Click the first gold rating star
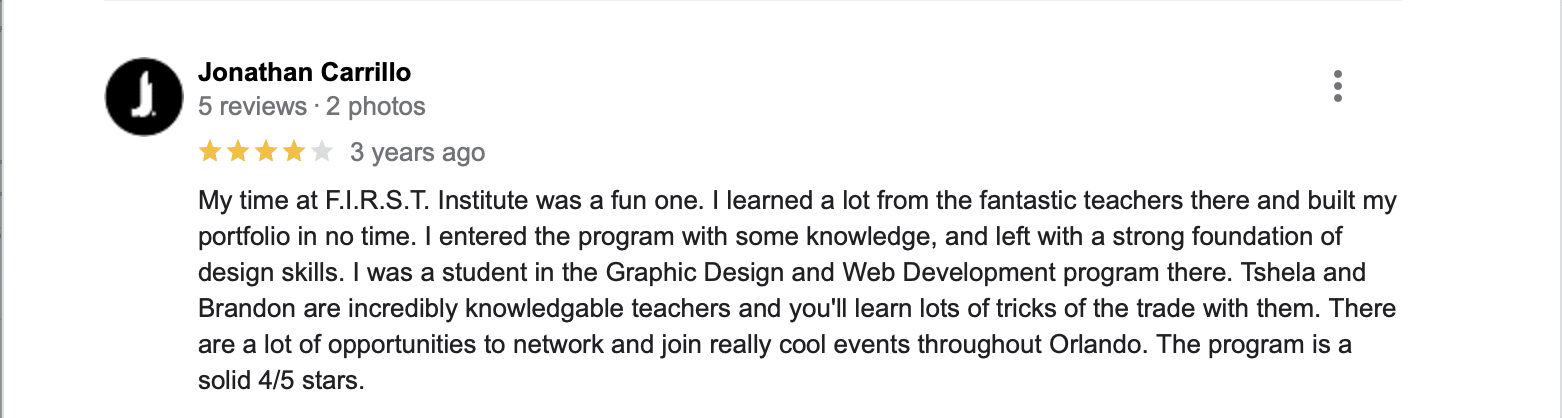The width and height of the screenshot is (1562, 418). [210, 152]
